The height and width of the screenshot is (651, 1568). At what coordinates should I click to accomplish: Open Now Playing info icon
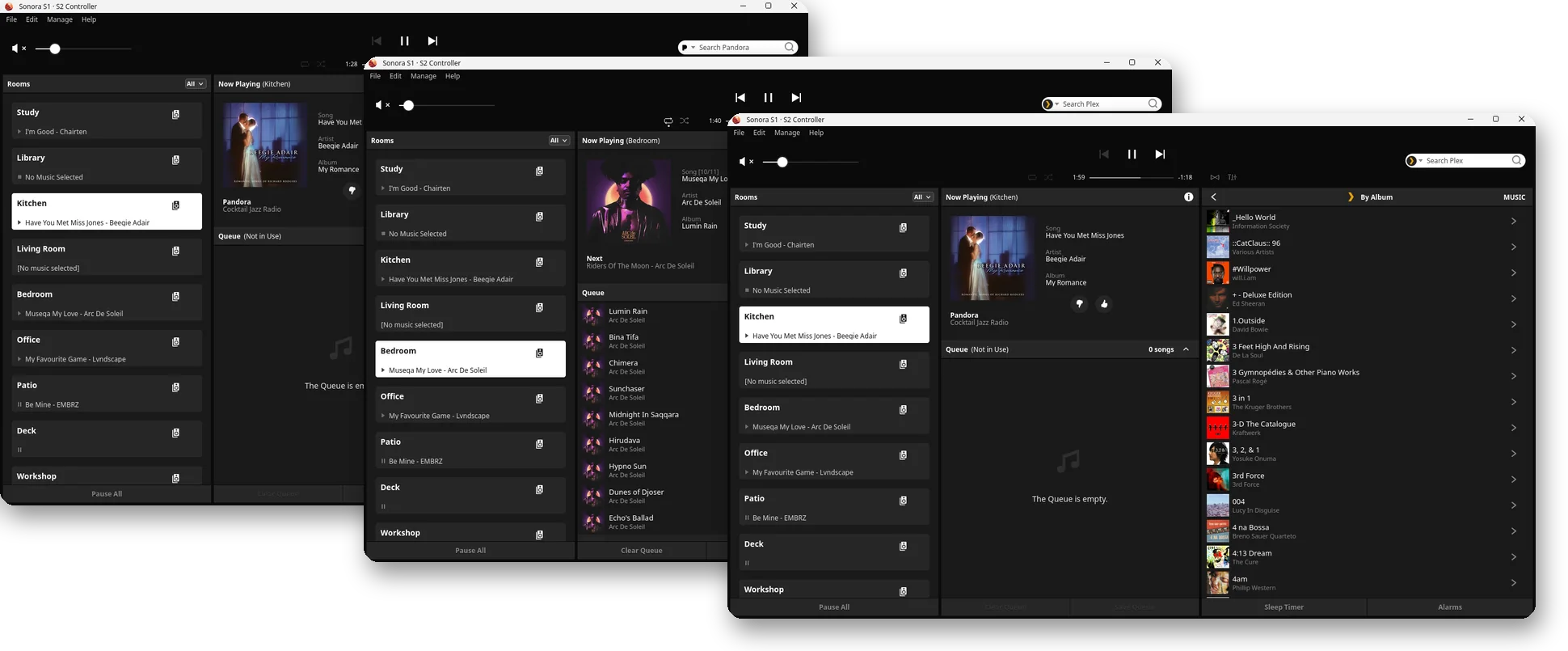pos(1188,197)
